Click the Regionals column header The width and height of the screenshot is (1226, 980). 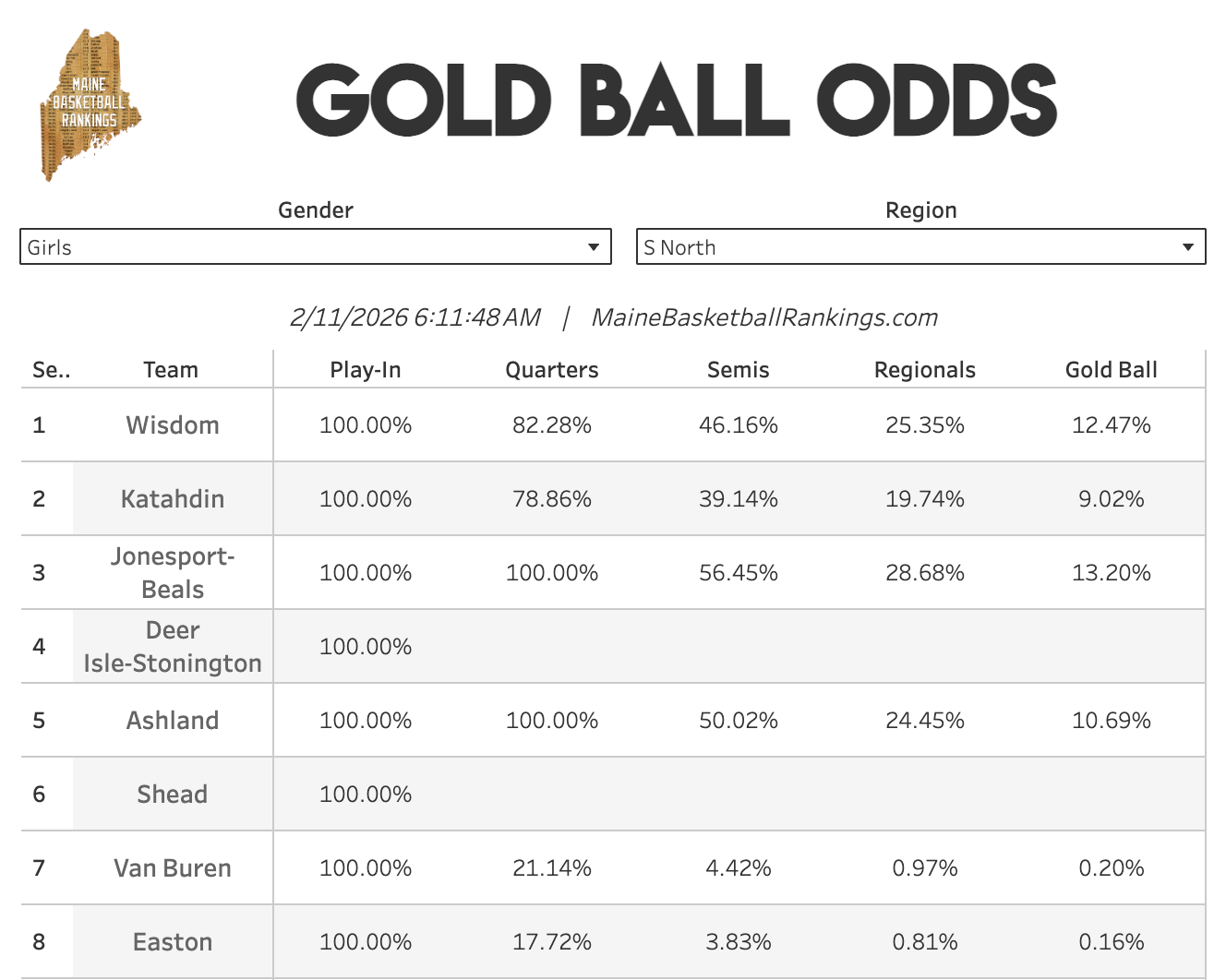pyautogui.click(x=925, y=370)
